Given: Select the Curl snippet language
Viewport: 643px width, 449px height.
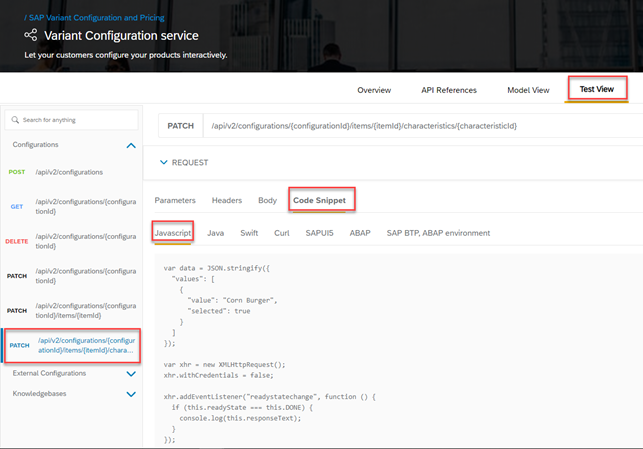Looking at the screenshot, I should point(282,233).
